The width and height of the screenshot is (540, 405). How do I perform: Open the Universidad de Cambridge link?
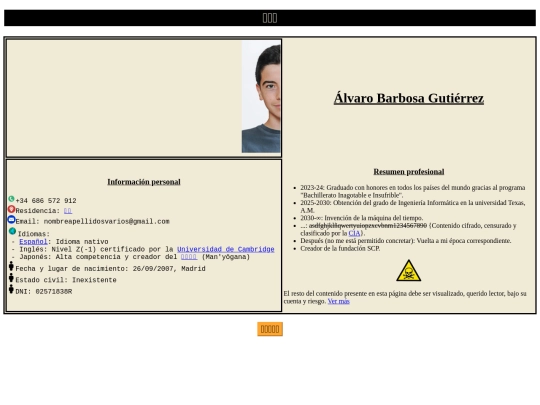[226, 249]
